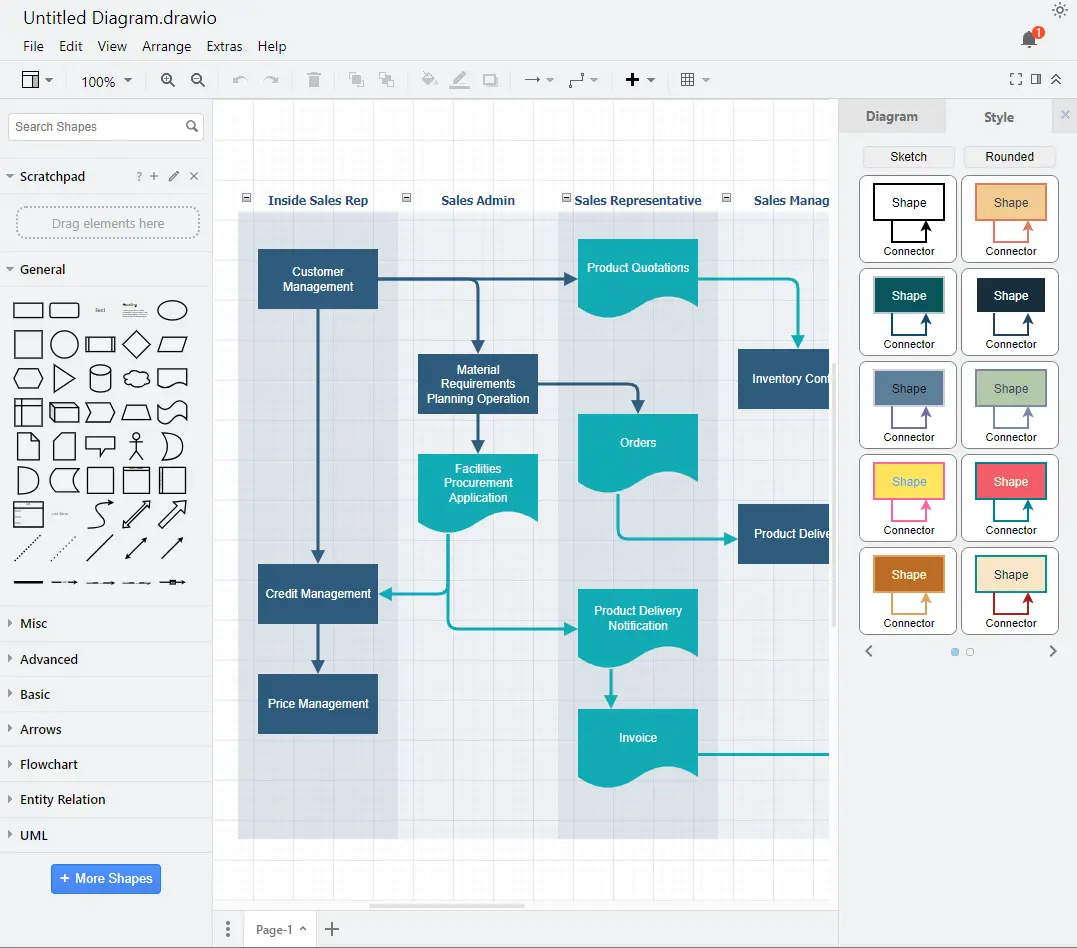Switch appearance with the sun icon
This screenshot has height=948, width=1077.
click(1060, 11)
